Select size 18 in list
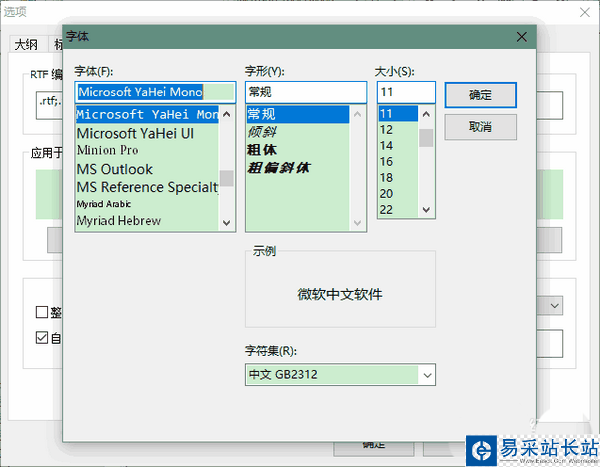Image resolution: width=600 pixels, height=467 pixels. (398, 178)
